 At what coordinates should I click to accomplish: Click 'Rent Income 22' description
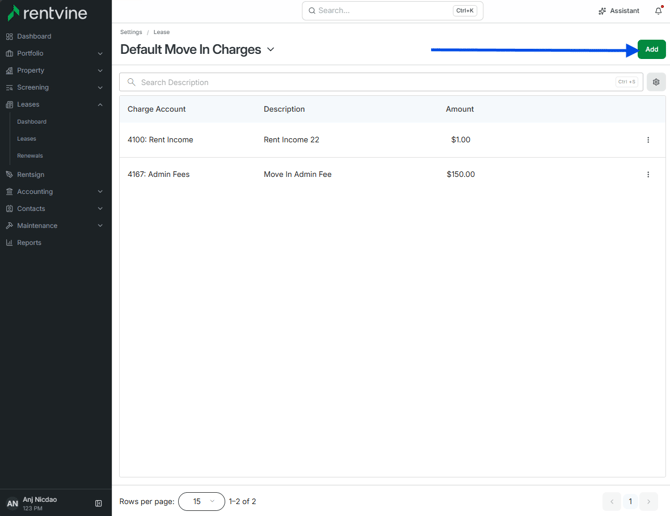tap(291, 140)
